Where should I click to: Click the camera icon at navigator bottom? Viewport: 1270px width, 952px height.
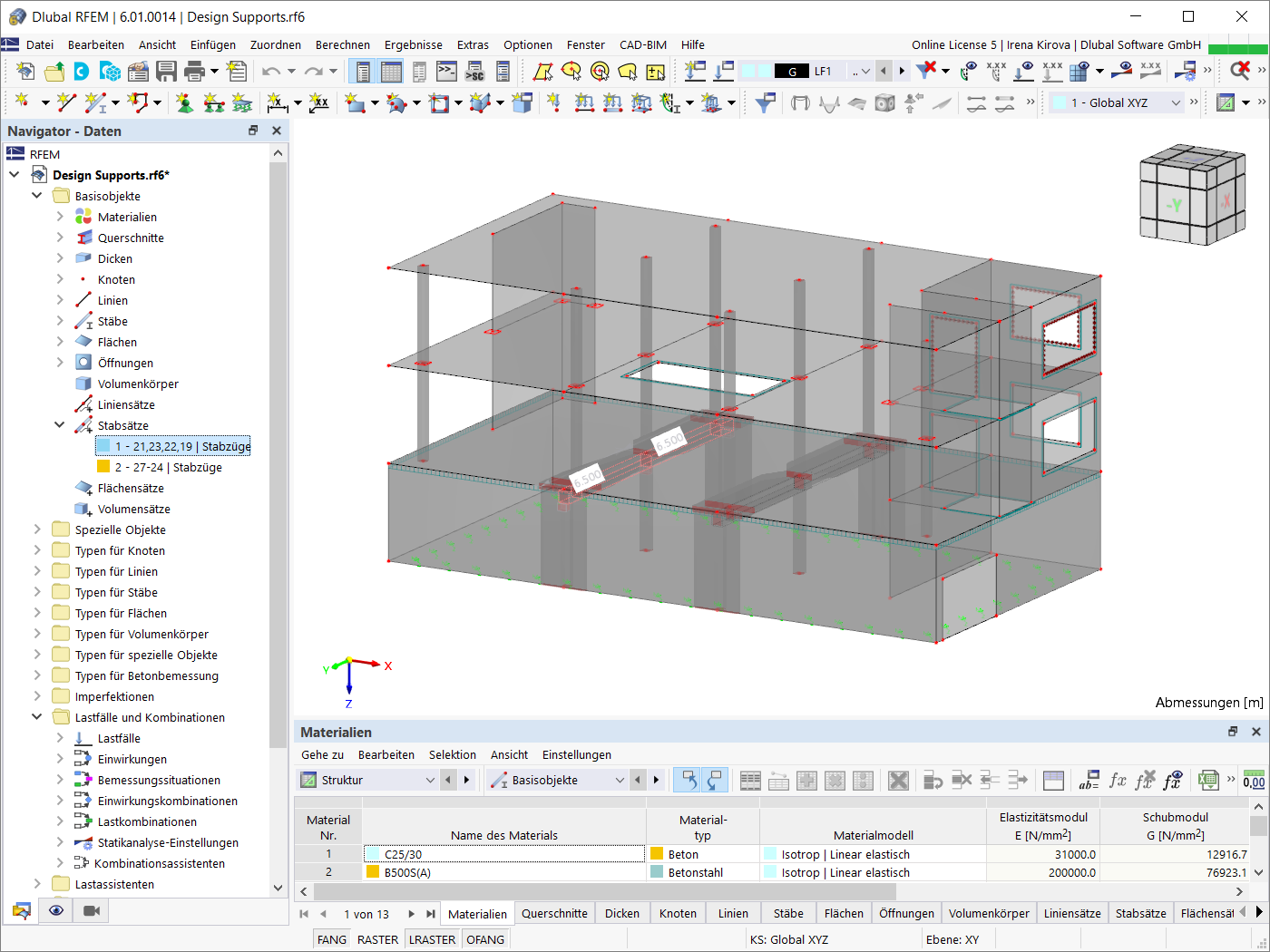(x=92, y=910)
